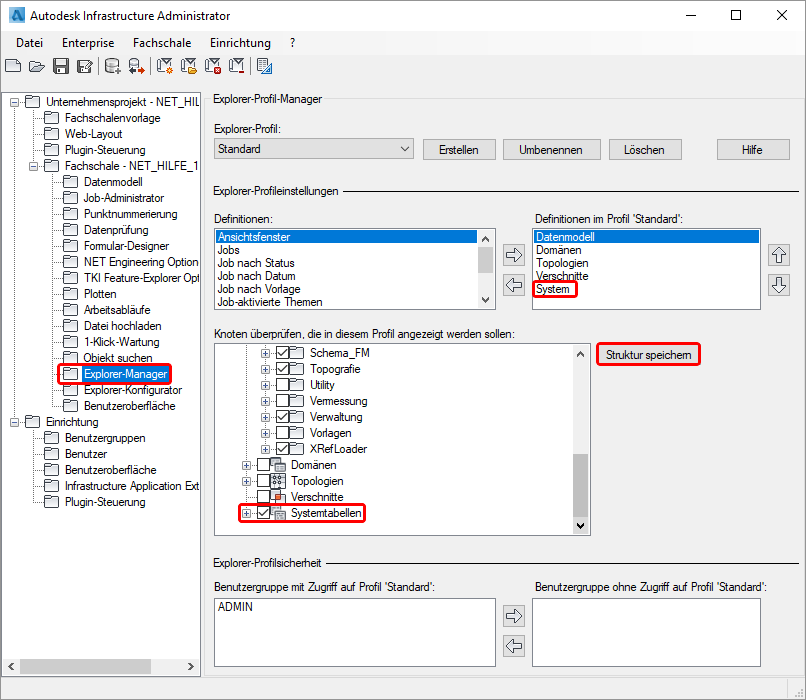Click the template icon with red X
The image size is (806, 700).
pos(212,66)
